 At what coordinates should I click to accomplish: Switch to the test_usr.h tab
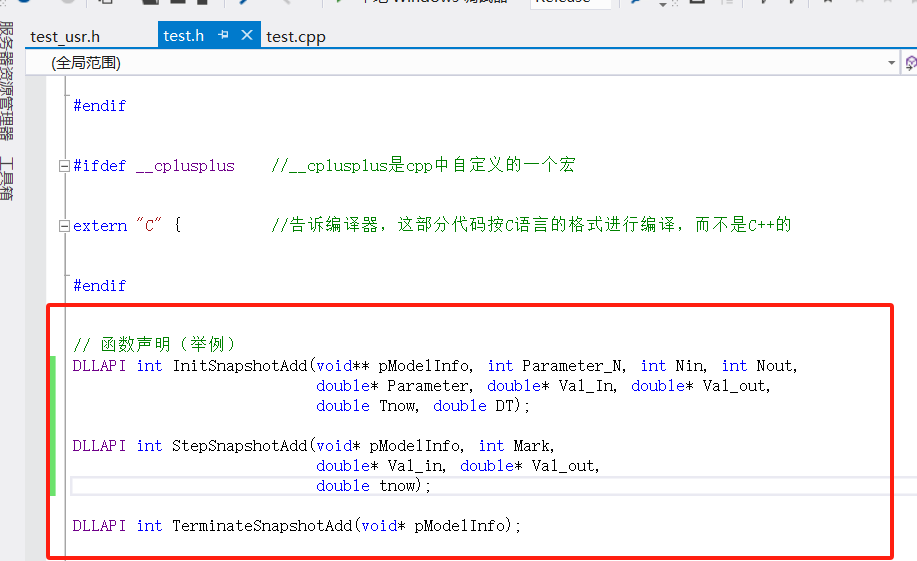(65, 37)
